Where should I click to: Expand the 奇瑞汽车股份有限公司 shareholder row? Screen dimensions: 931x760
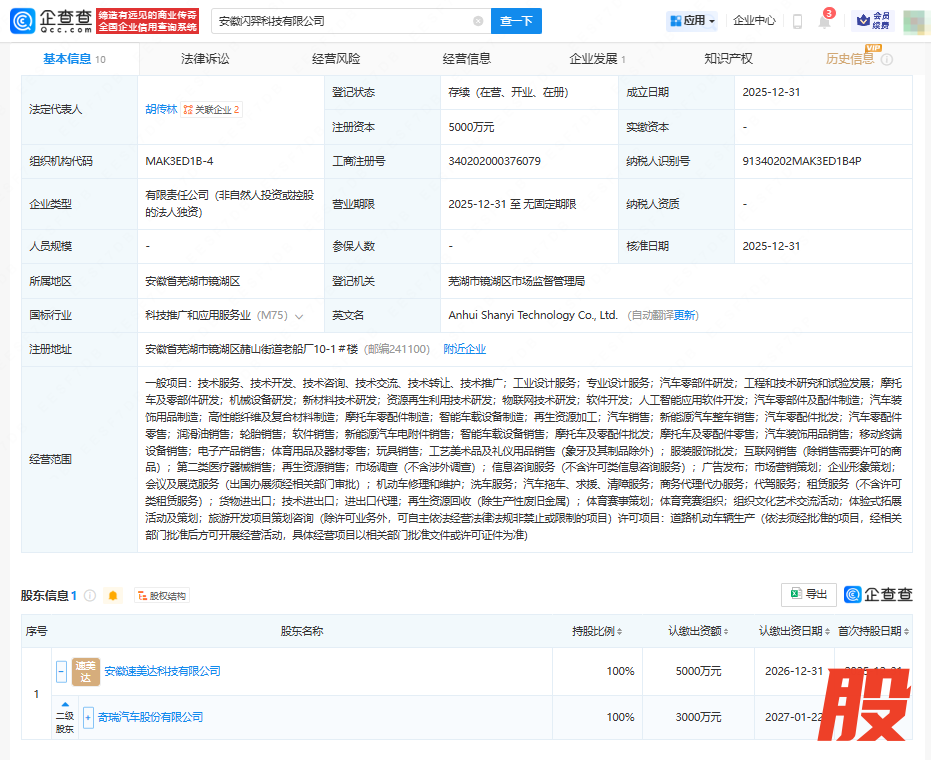pyautogui.click(x=89, y=717)
